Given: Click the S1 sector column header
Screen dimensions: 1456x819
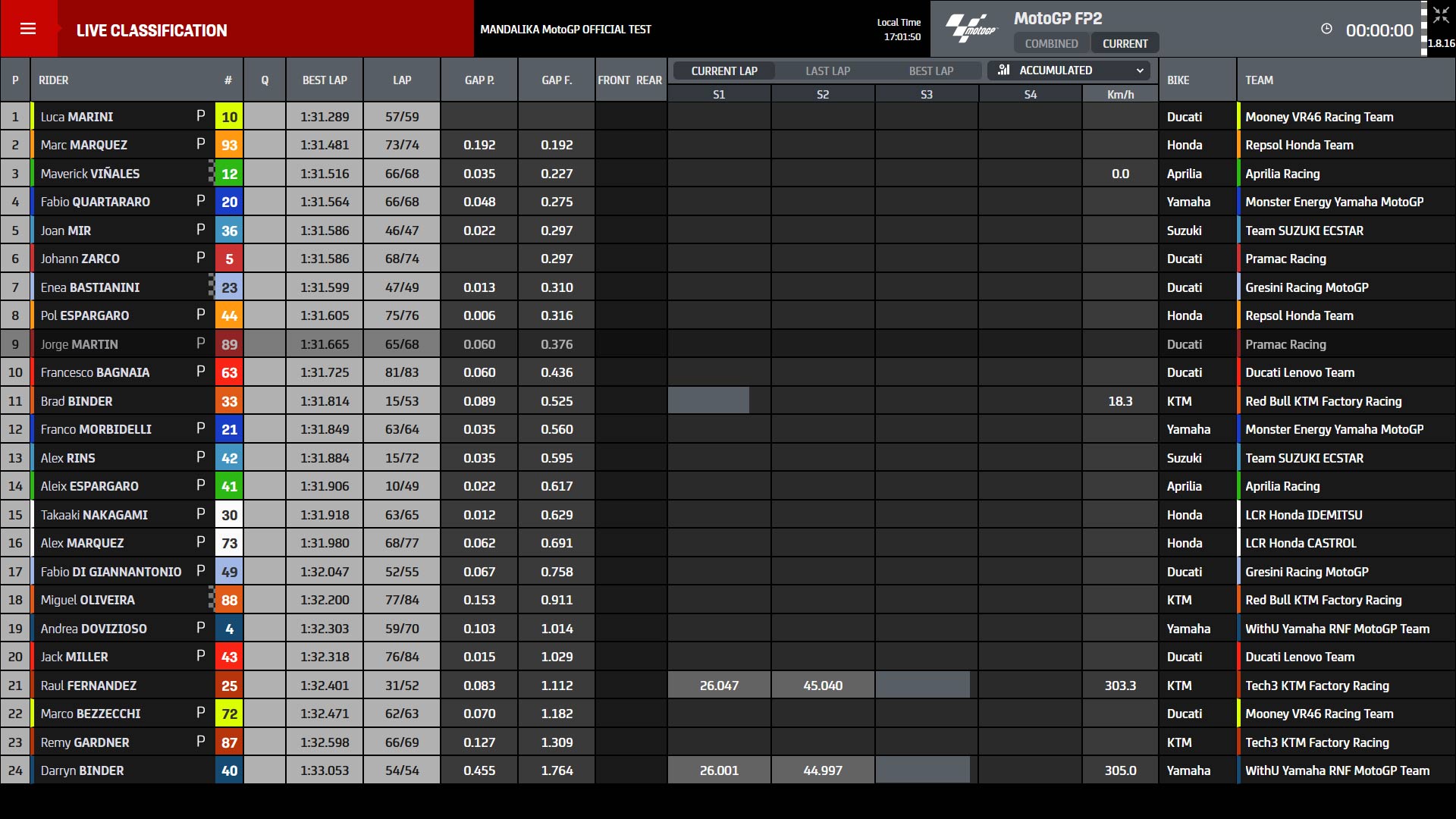Looking at the screenshot, I should click(719, 94).
